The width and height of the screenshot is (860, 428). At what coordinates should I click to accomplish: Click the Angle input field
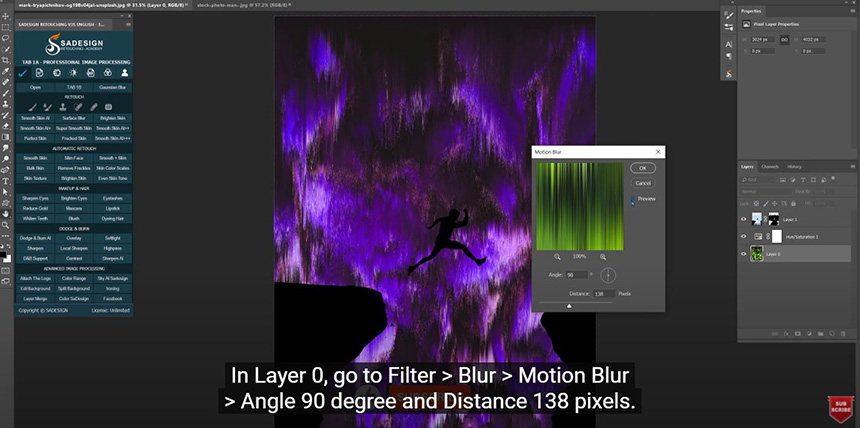pos(577,274)
